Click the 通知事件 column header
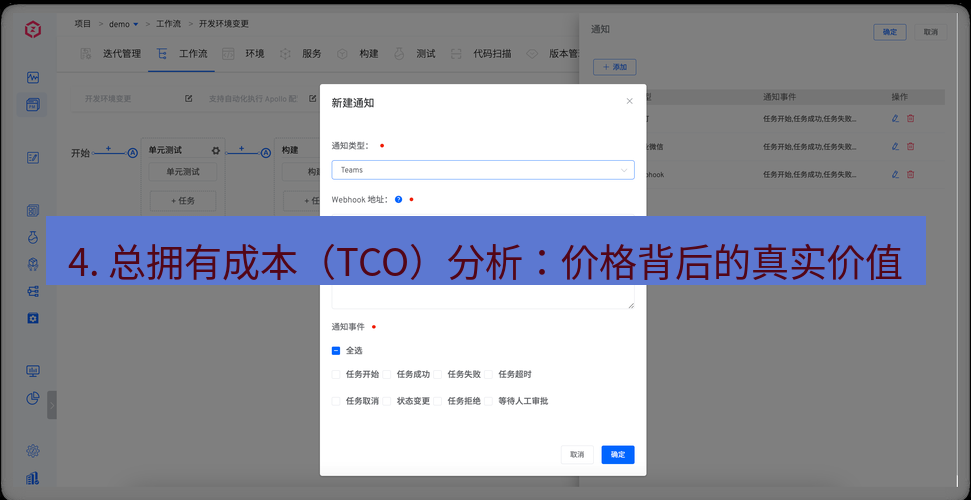 point(779,97)
